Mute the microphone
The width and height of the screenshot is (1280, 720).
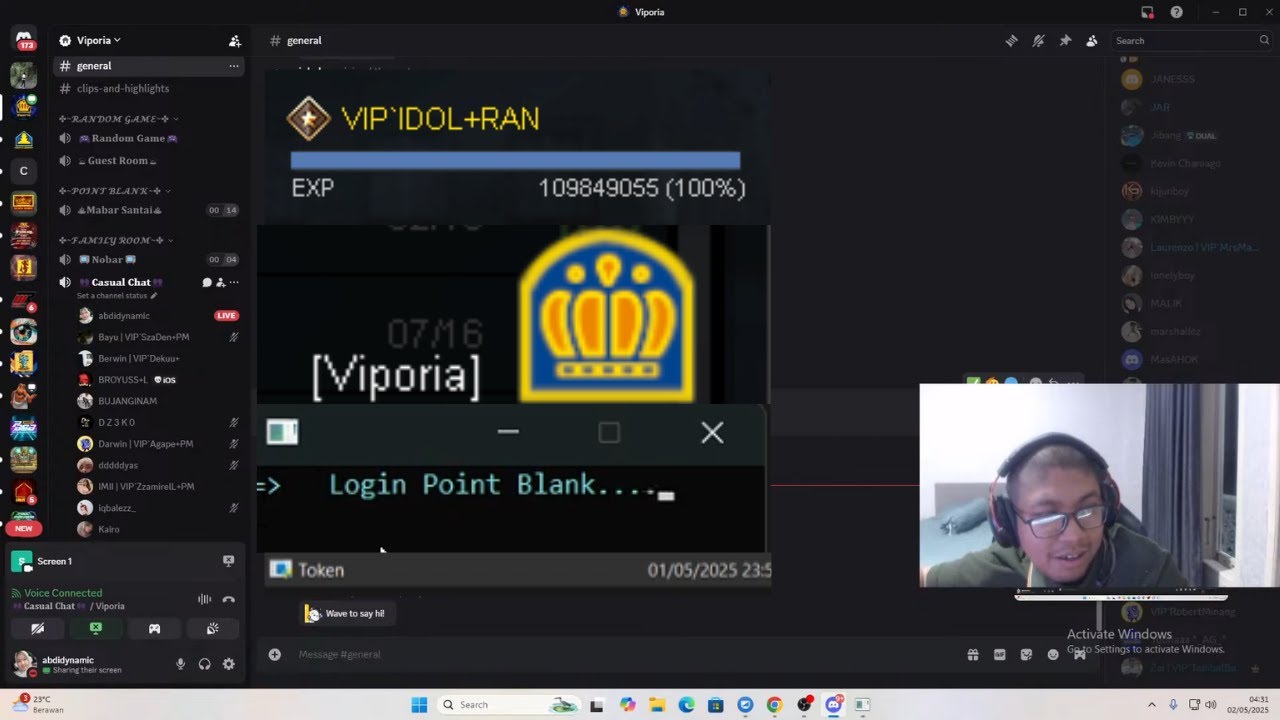pyautogui.click(x=180, y=664)
